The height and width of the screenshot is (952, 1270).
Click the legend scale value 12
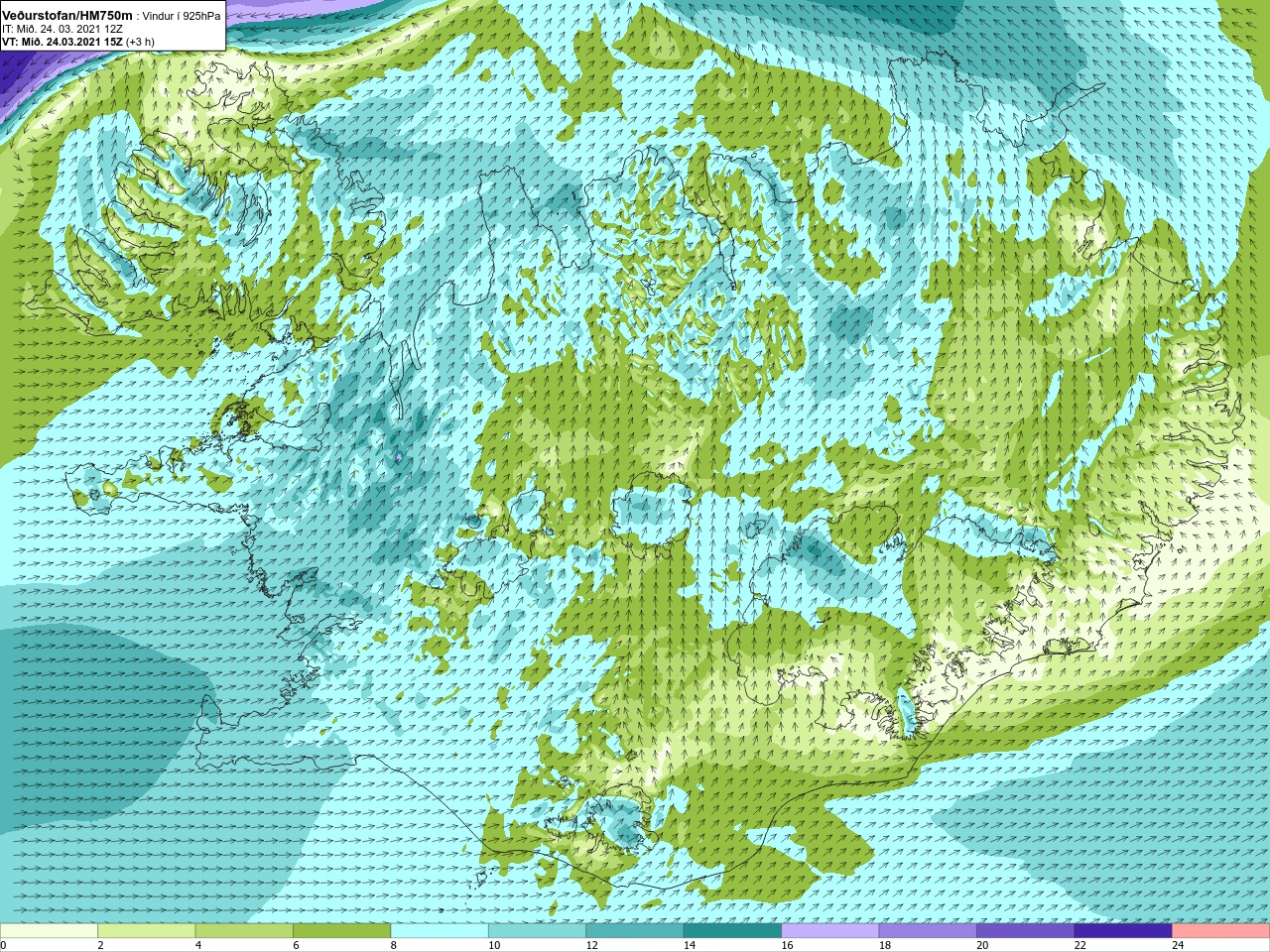[592, 945]
